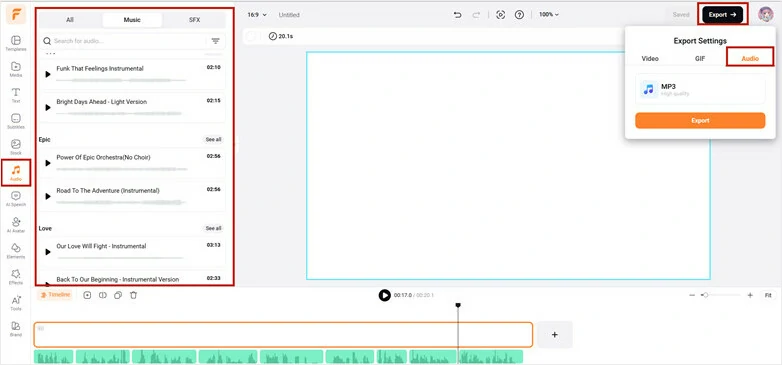Viewport: 782px width, 365px height.
Task: Rename the Untitled project title
Action: [289, 15]
